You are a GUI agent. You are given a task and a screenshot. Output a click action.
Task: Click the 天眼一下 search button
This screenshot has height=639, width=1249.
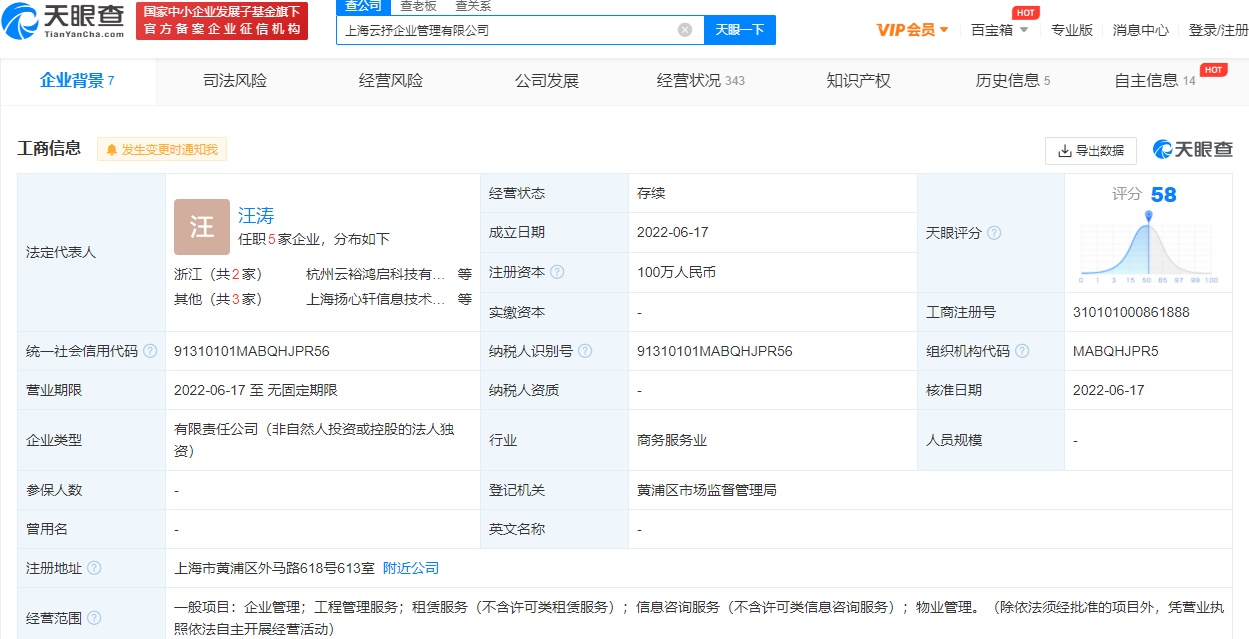[x=740, y=30]
